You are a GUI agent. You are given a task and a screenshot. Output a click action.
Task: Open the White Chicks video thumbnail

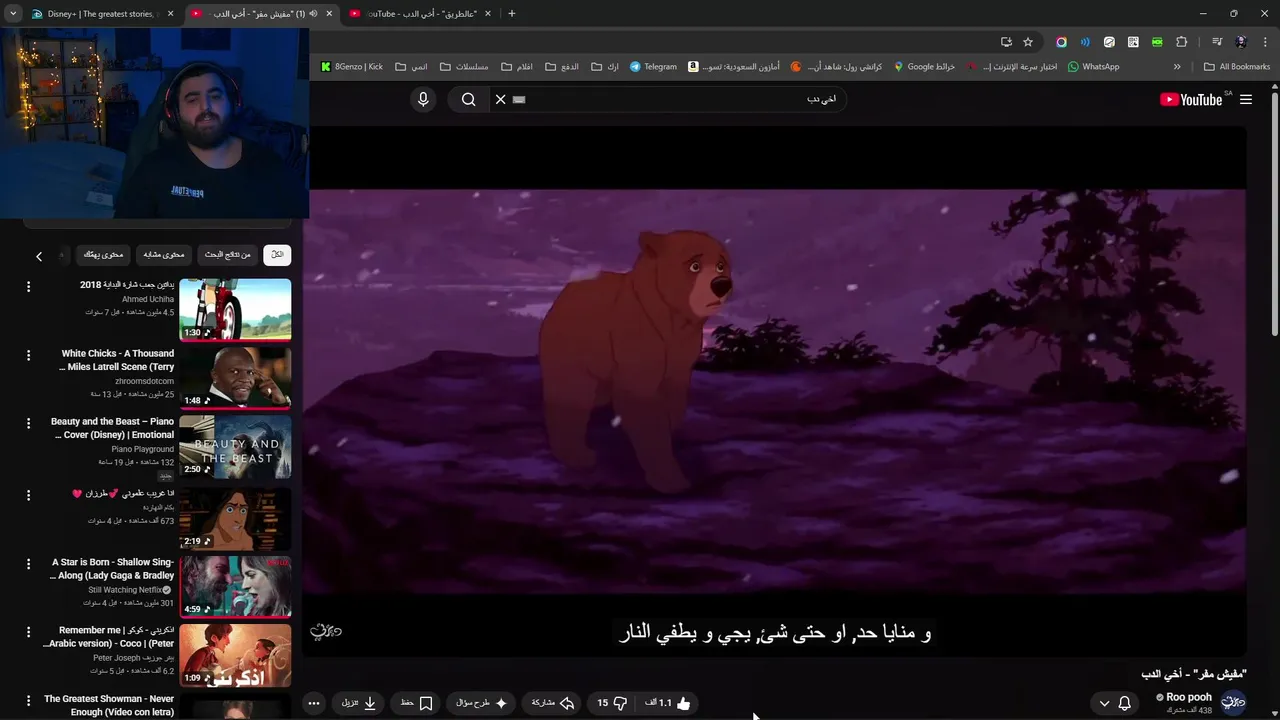tap(235, 378)
